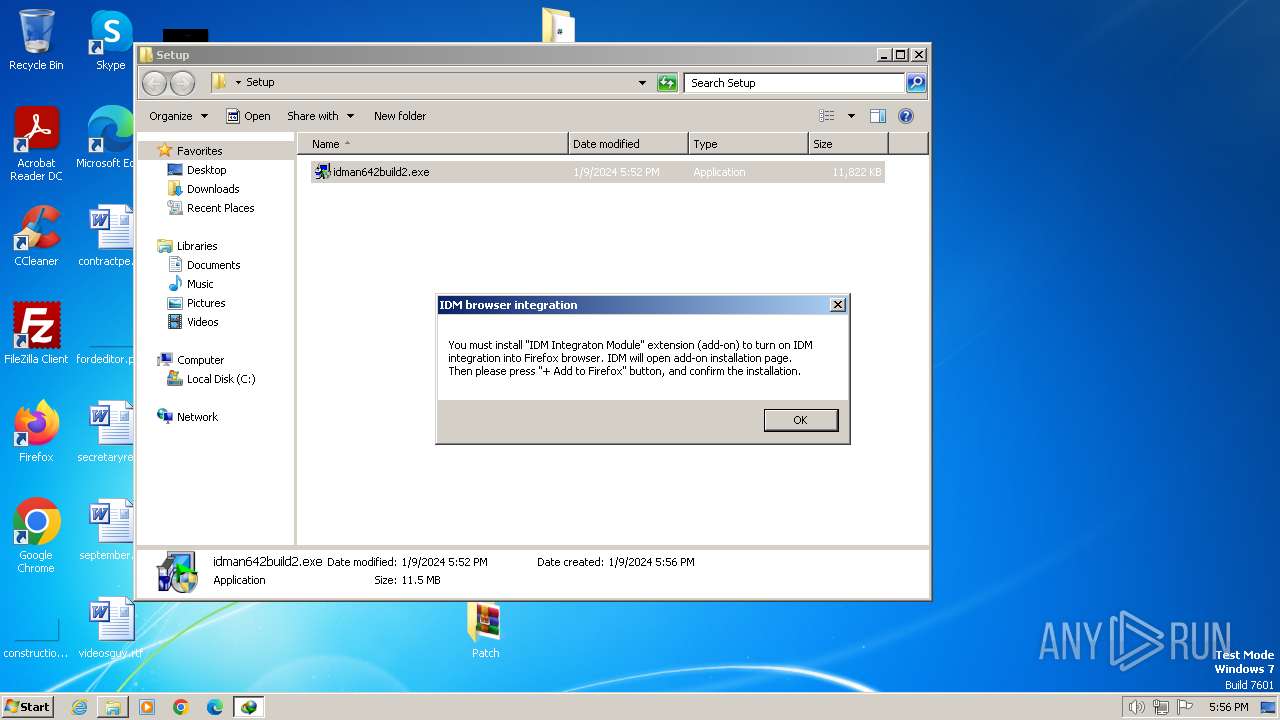Image resolution: width=1280 pixels, height=720 pixels.
Task: Open the Start menu
Action: tap(28, 706)
